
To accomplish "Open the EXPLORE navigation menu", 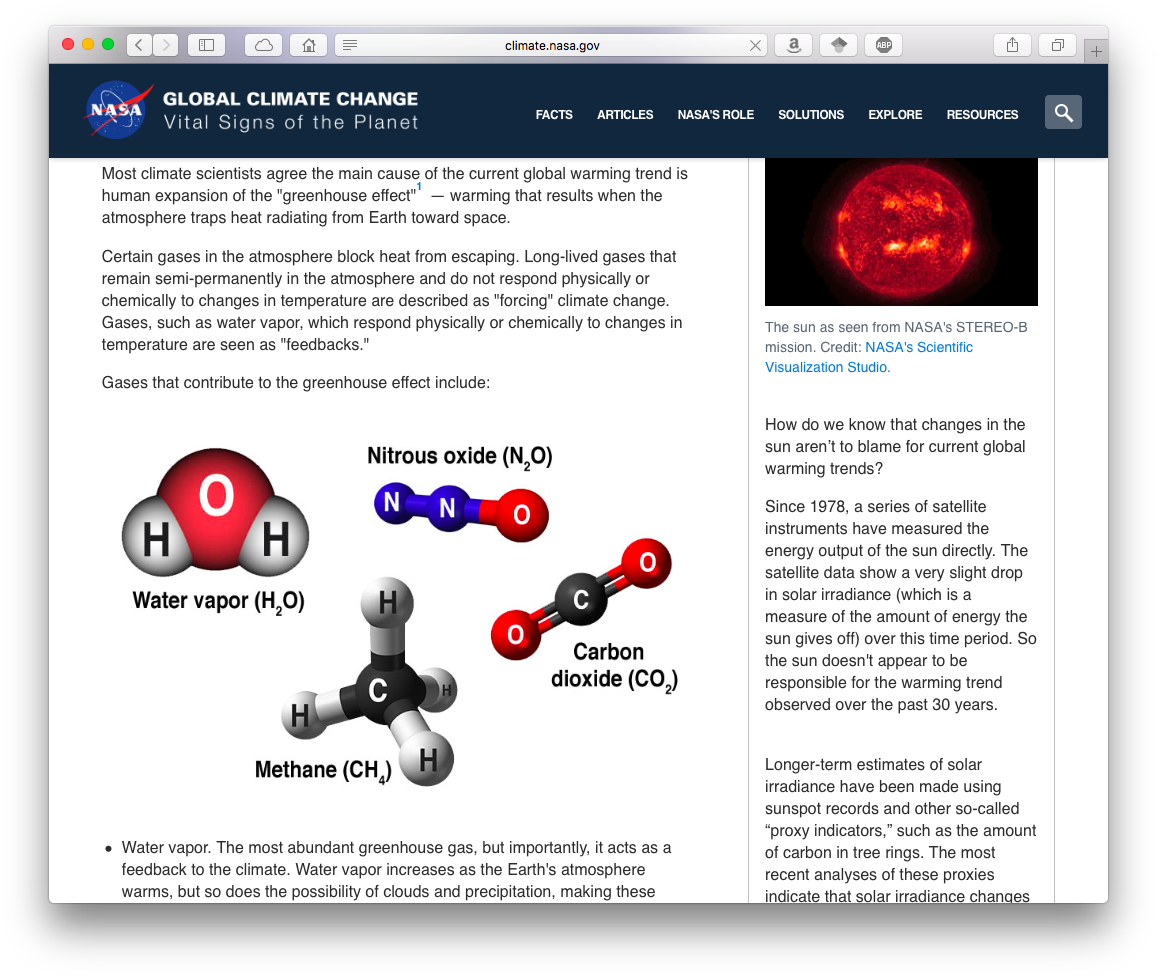I will [894, 115].
